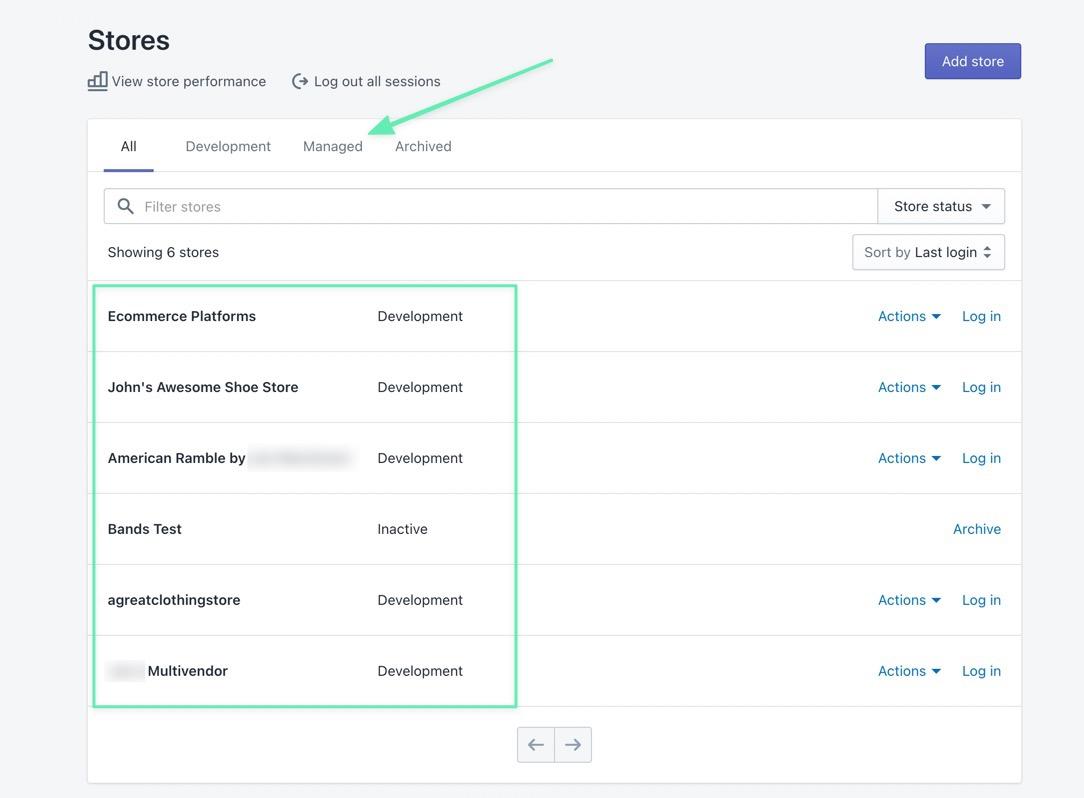Viewport: 1084px width, 798px height.
Task: Switch to the Managed tab
Action: [x=333, y=146]
